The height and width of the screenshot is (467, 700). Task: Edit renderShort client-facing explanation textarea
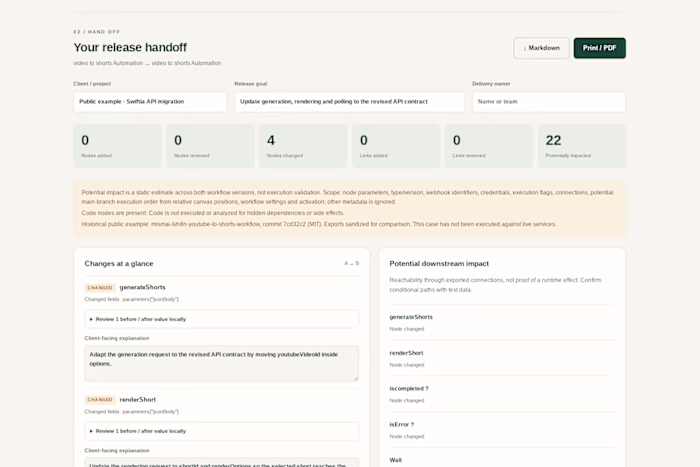pyautogui.click(x=221, y=462)
